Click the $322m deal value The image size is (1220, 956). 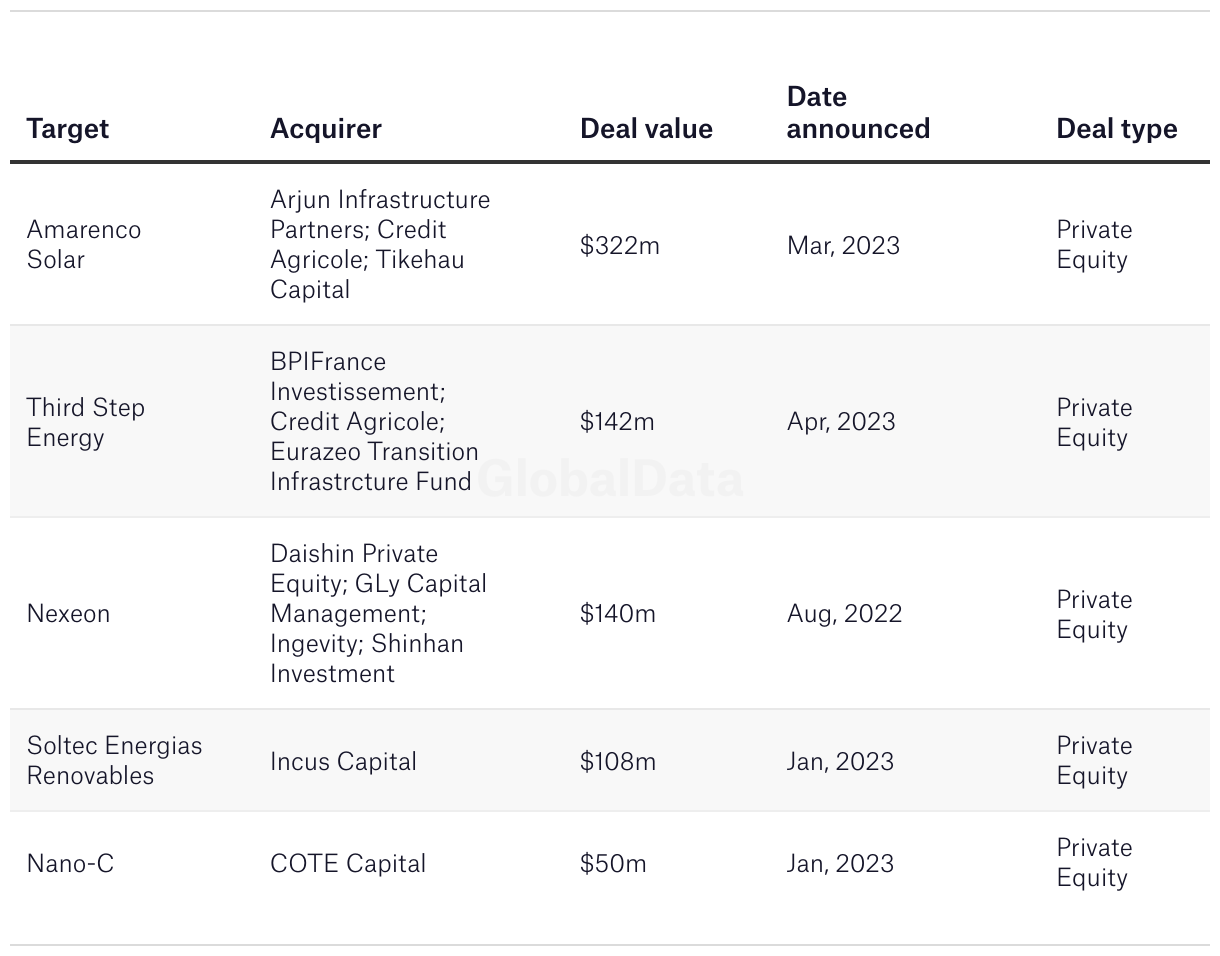(x=620, y=246)
